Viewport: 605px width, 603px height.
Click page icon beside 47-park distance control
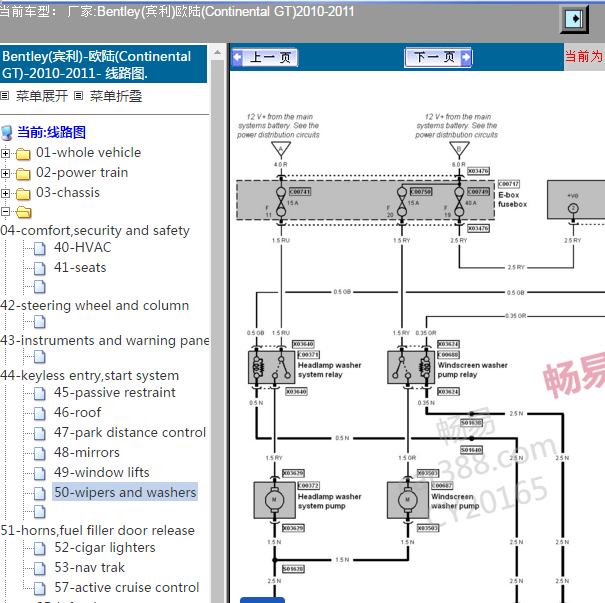pos(40,434)
